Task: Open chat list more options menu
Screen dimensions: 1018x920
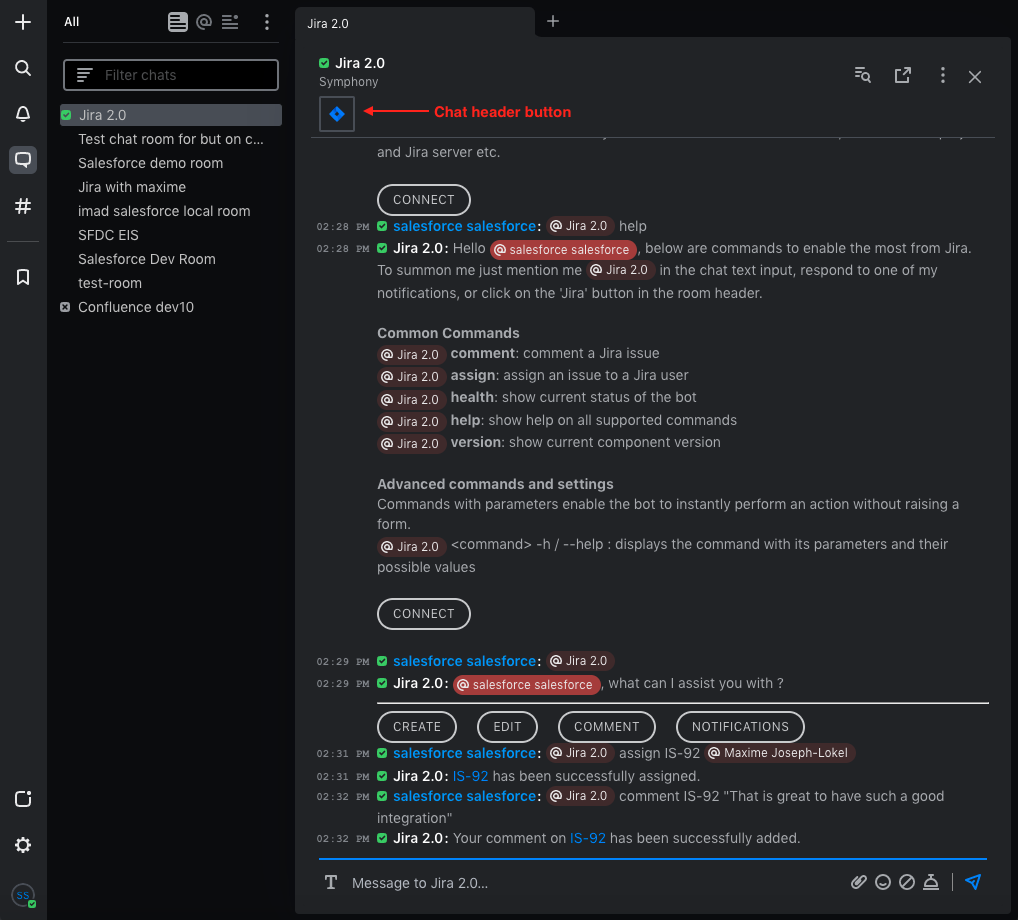Action: pyautogui.click(x=267, y=22)
